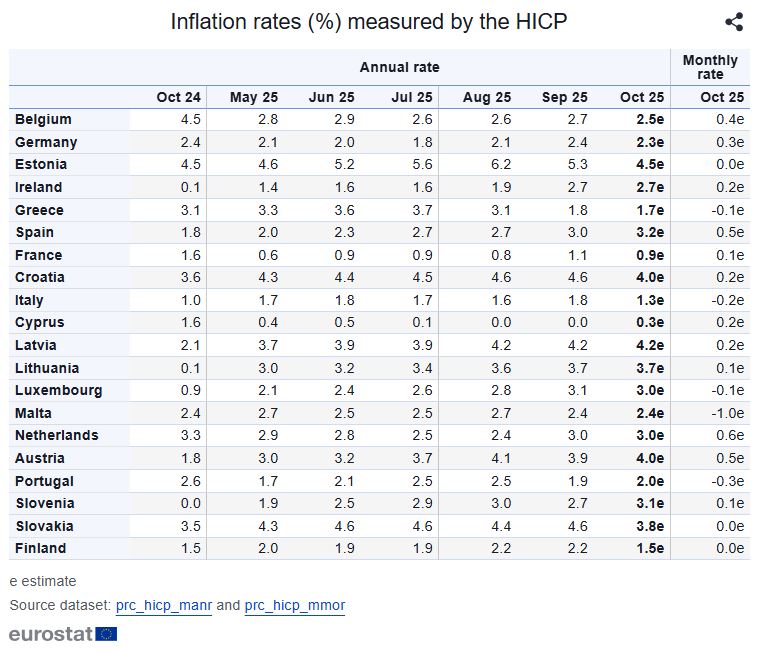Click the Monthly rate header
Image resolution: width=777 pixels, height=652 pixels.
click(710, 67)
